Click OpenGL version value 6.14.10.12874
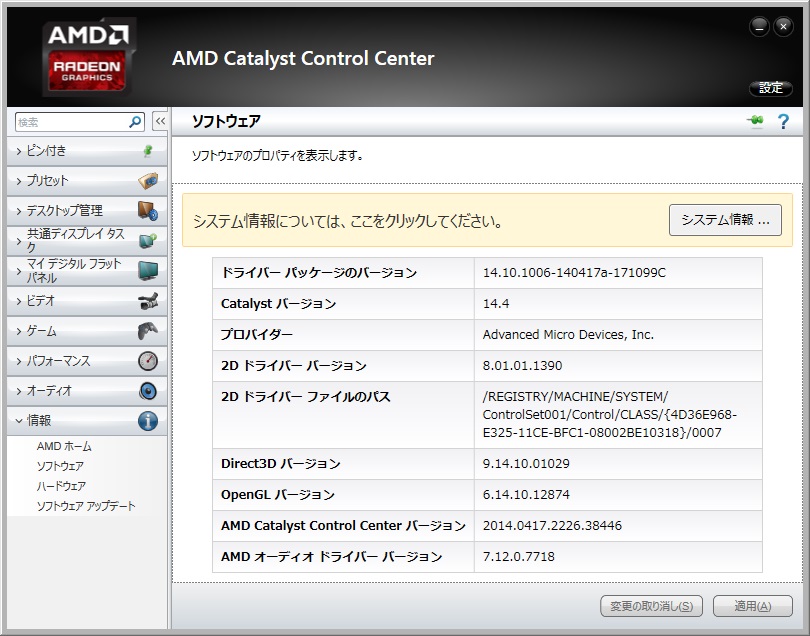The height and width of the screenshot is (636, 810). (526, 494)
